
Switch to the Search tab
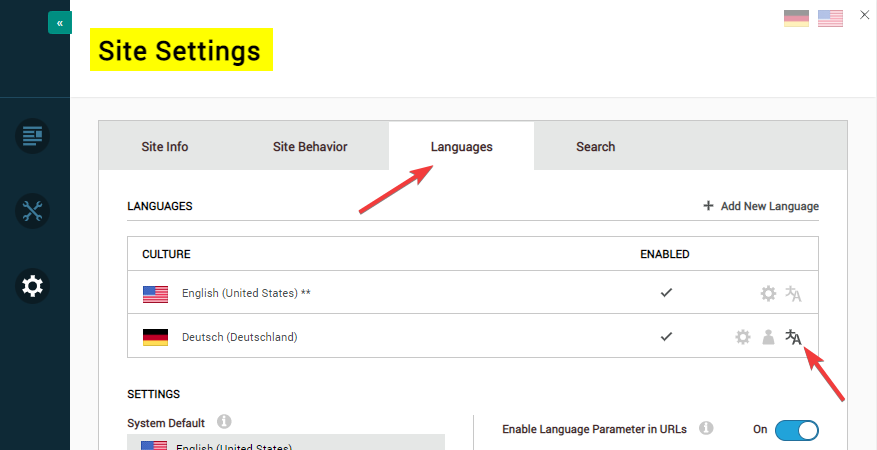596,147
